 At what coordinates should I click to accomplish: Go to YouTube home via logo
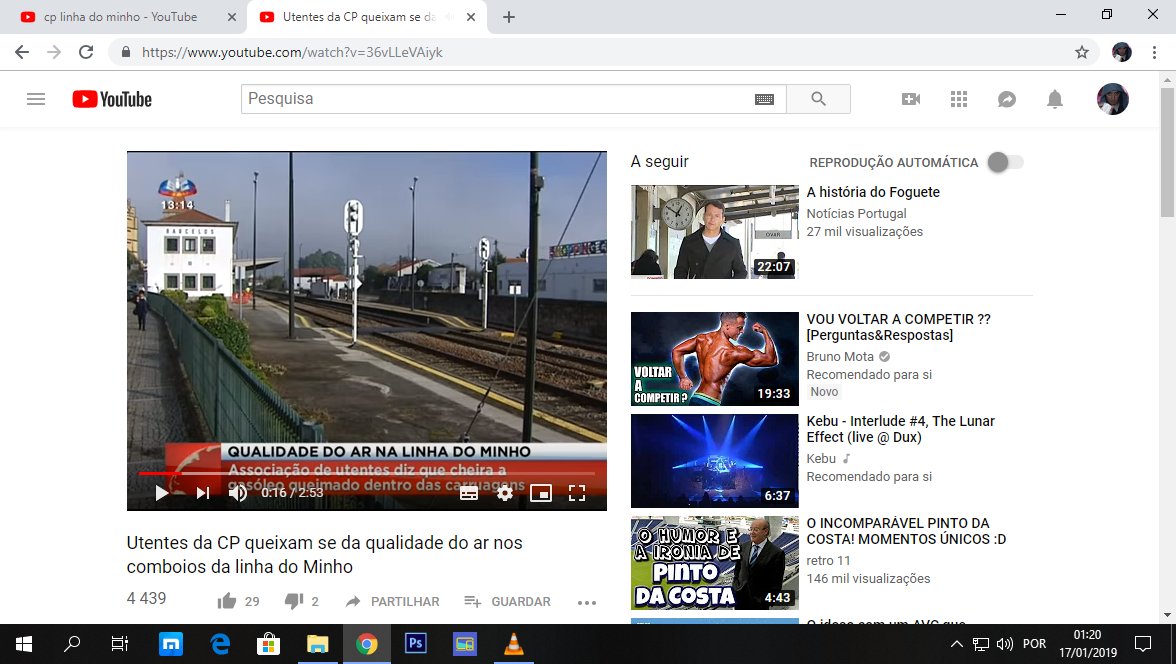[112, 99]
